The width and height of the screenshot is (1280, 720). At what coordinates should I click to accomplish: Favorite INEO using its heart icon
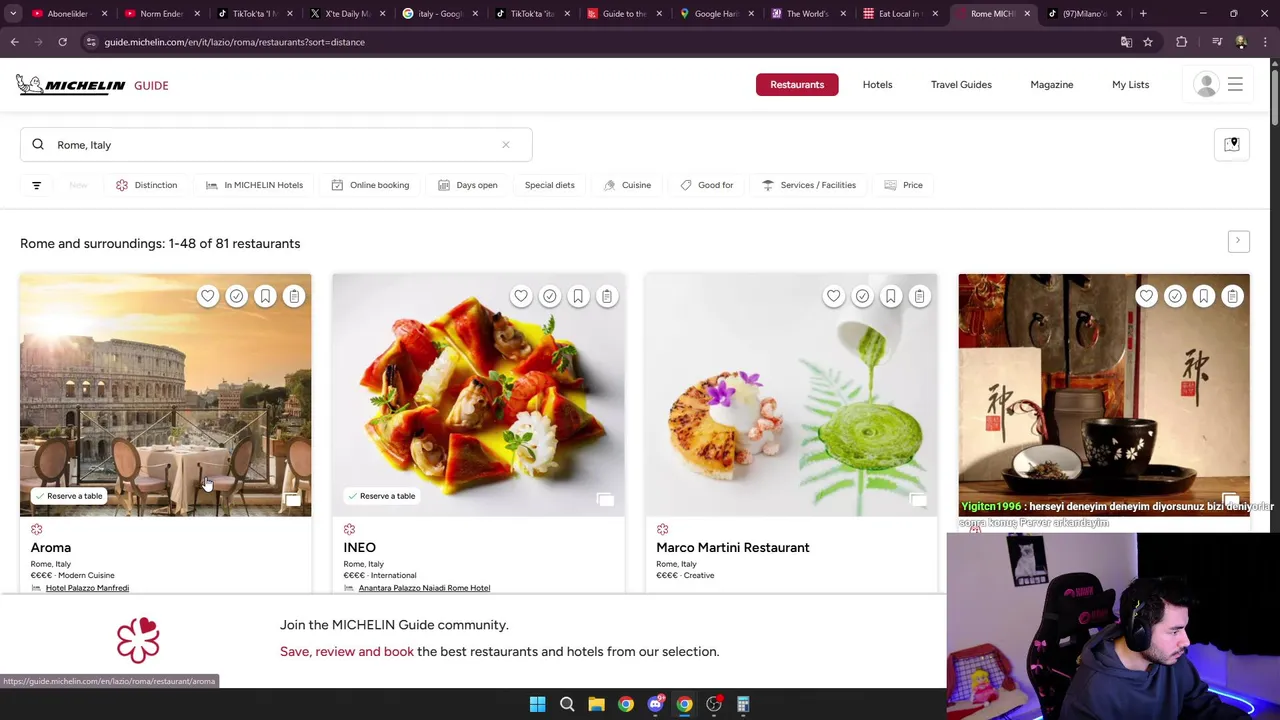(x=520, y=296)
